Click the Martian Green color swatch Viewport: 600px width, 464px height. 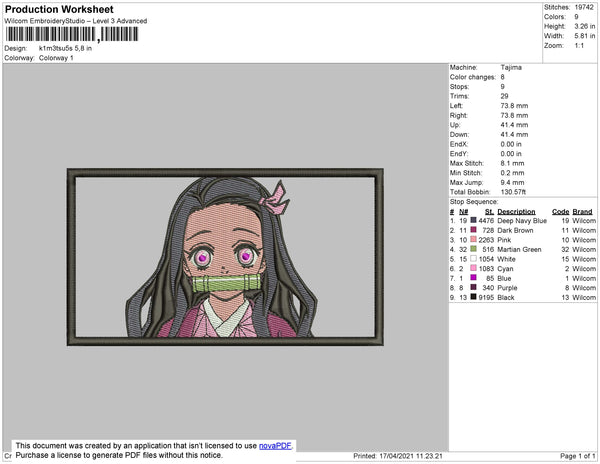473,249
